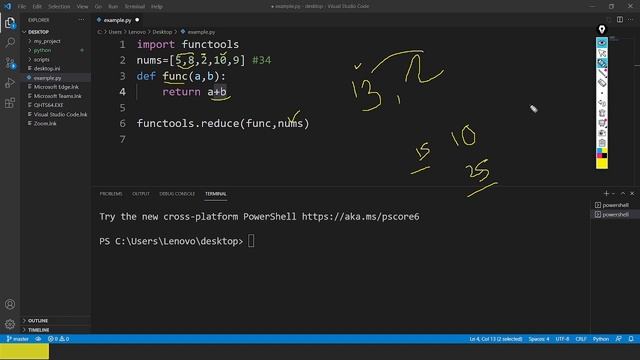Switch to the PROBLEMS tab

click(x=111, y=194)
